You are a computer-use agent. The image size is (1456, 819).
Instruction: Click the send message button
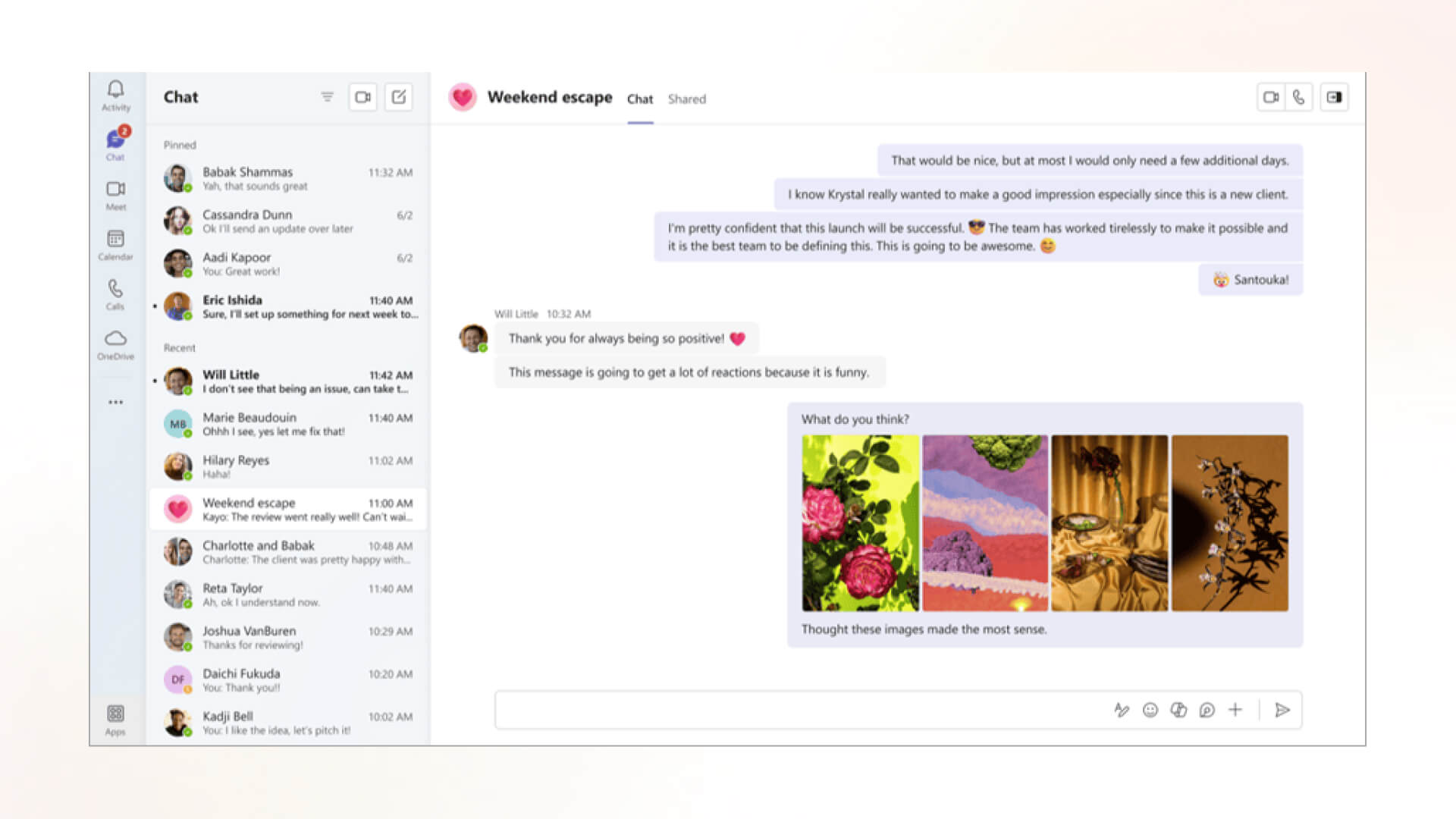point(1282,709)
